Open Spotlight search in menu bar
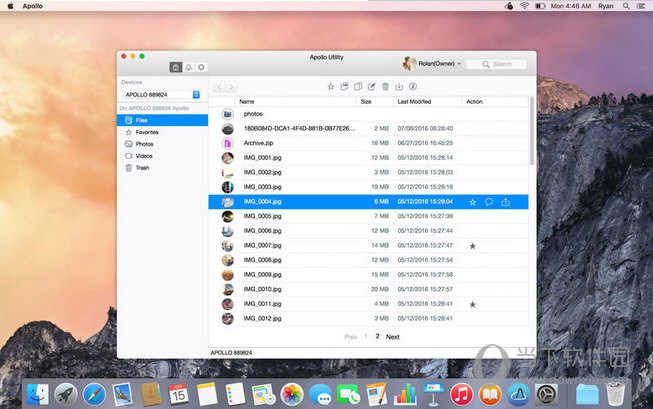 (x=626, y=6)
